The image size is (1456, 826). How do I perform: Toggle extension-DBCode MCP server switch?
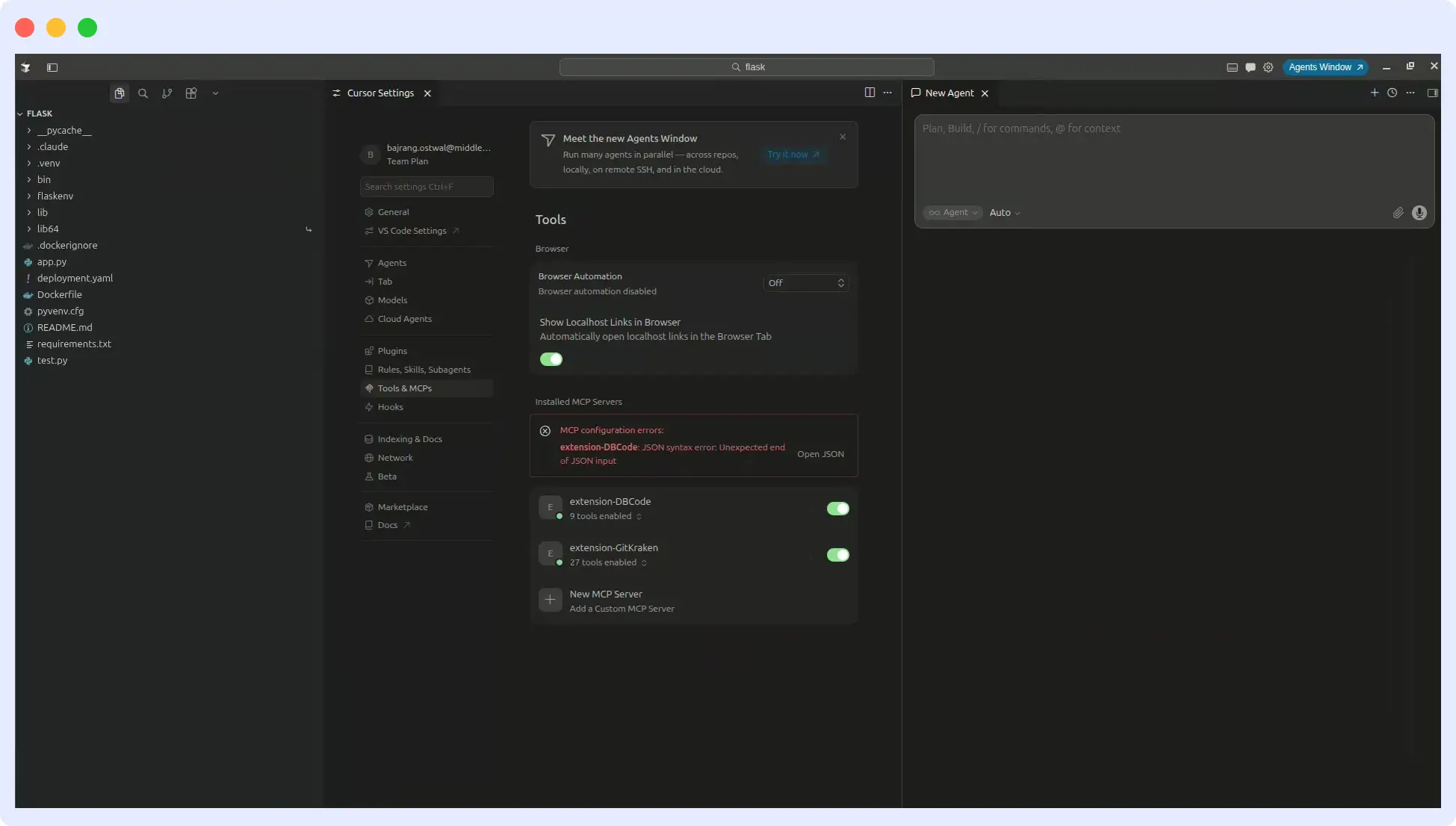[837, 509]
